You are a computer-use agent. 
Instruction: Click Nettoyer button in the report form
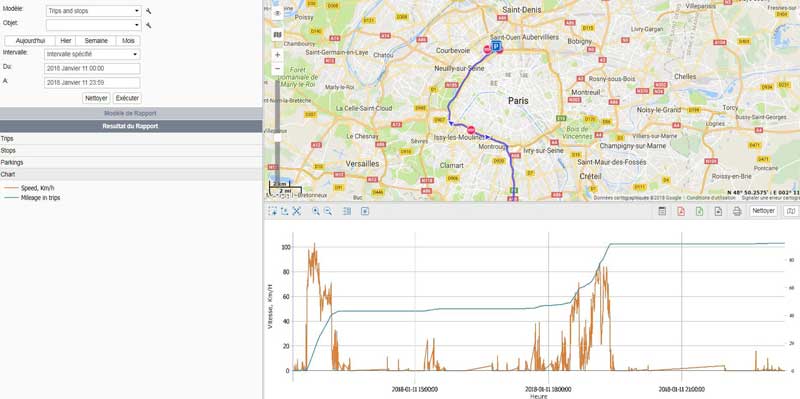[x=96, y=98]
